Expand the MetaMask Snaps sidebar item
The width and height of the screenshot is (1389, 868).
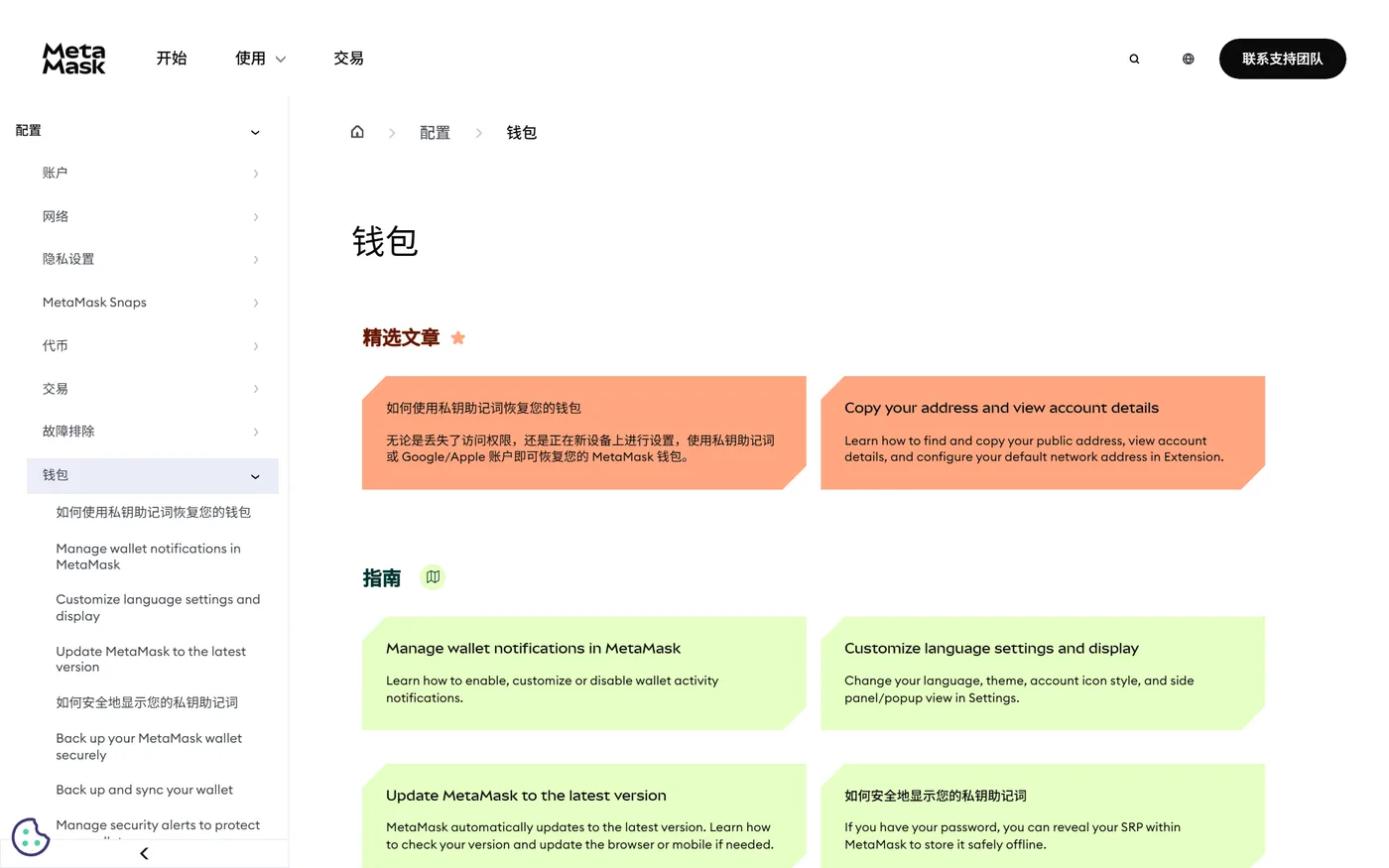[152, 303]
